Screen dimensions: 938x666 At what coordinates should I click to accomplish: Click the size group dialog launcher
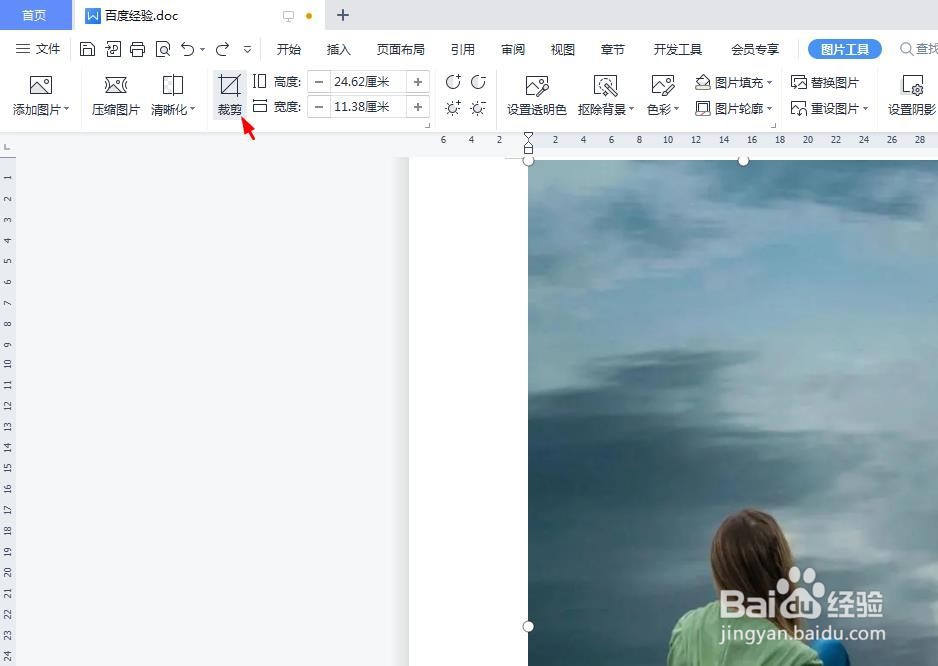coord(428,126)
